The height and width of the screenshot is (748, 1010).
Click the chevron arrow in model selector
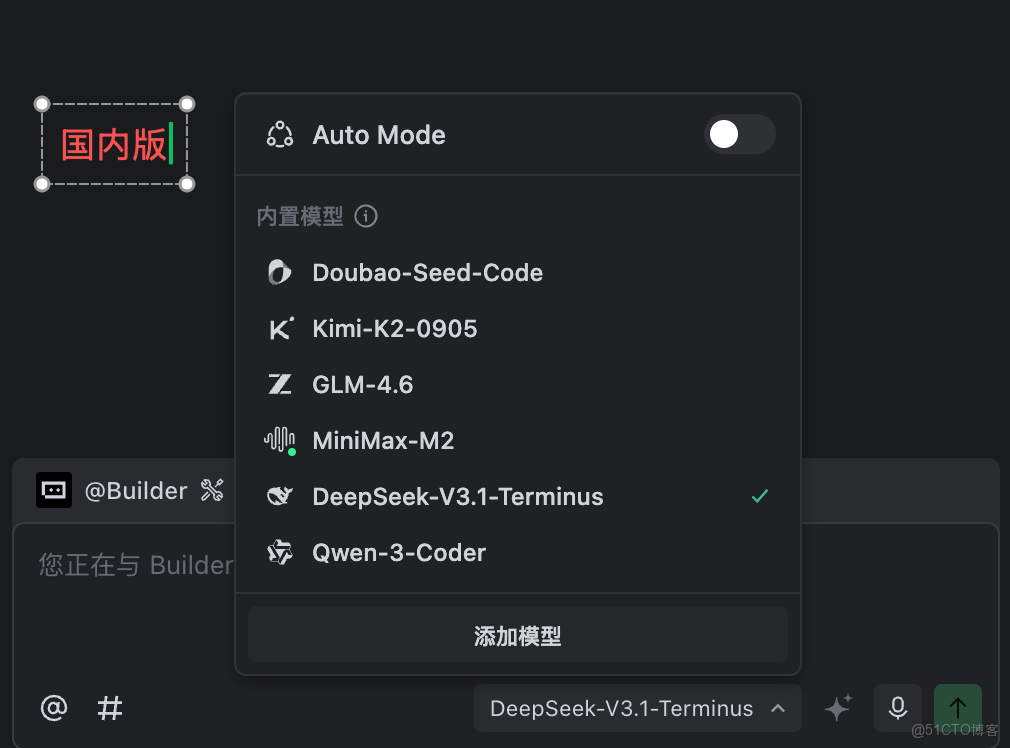[x=778, y=709]
